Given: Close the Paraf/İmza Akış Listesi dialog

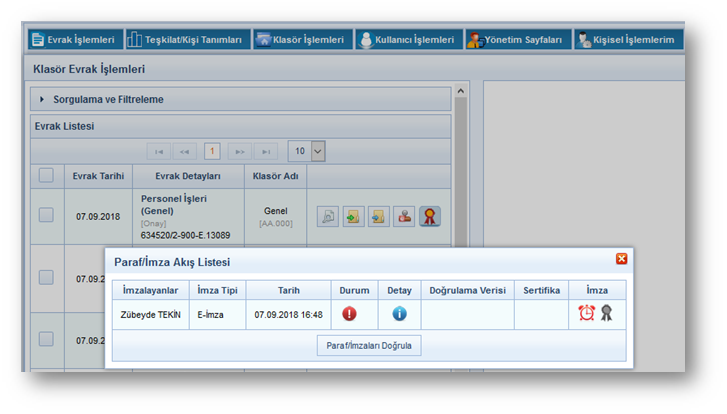Looking at the screenshot, I should tap(621, 259).
